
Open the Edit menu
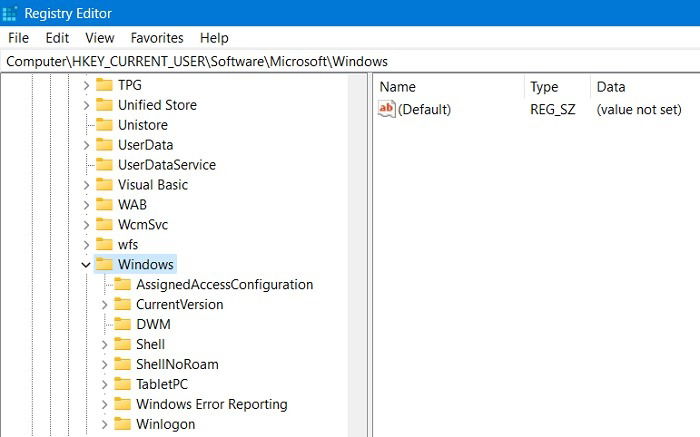pos(57,38)
